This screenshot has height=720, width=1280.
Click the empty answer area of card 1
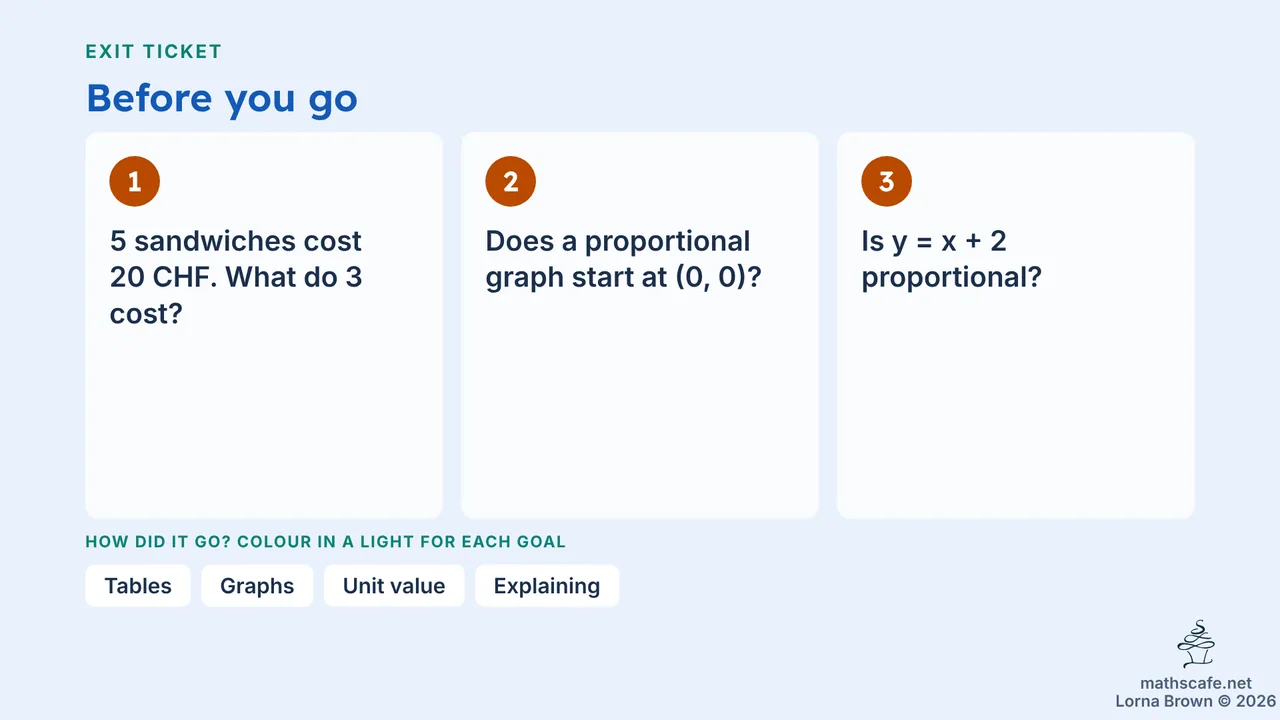coord(264,425)
